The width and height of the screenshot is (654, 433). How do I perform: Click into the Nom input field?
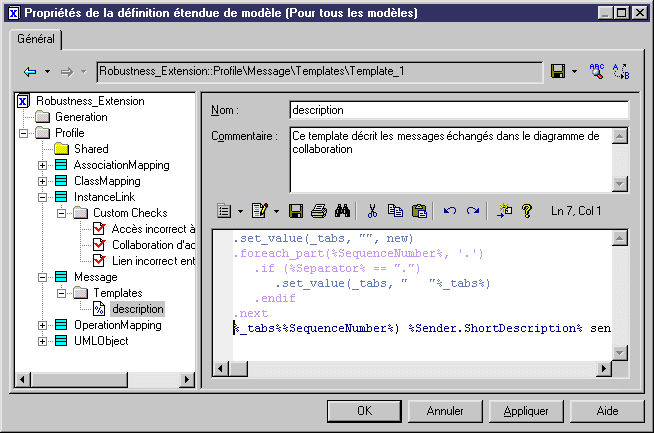click(x=458, y=109)
